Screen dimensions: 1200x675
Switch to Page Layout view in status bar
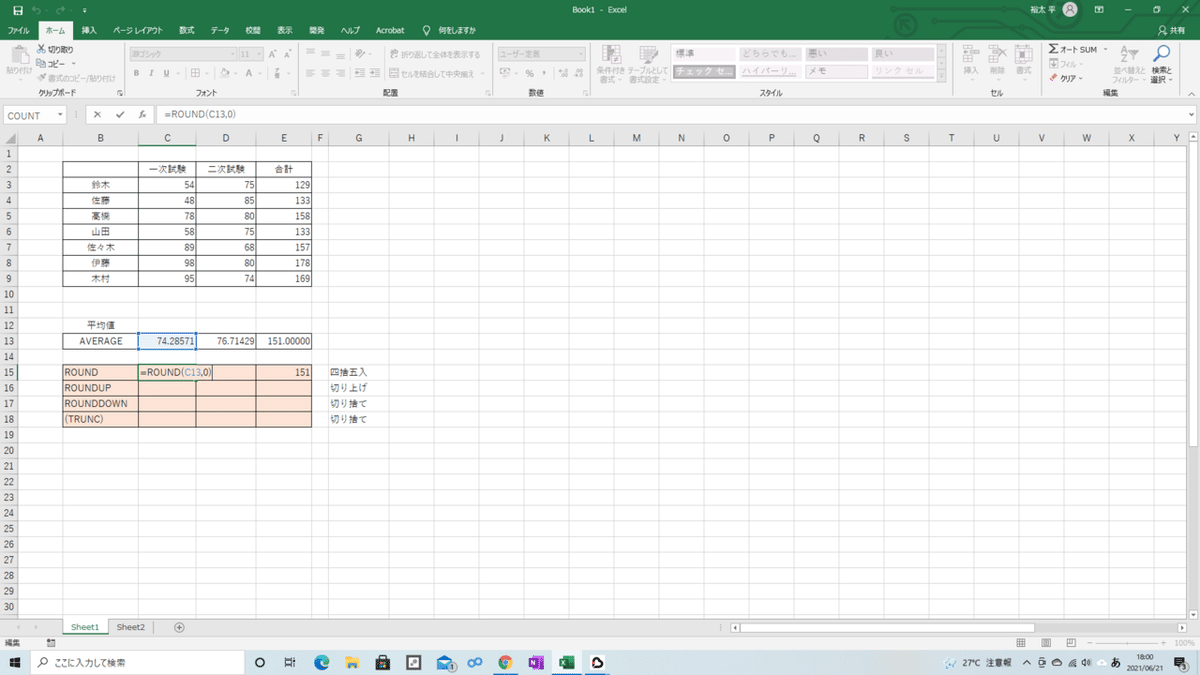1044,642
